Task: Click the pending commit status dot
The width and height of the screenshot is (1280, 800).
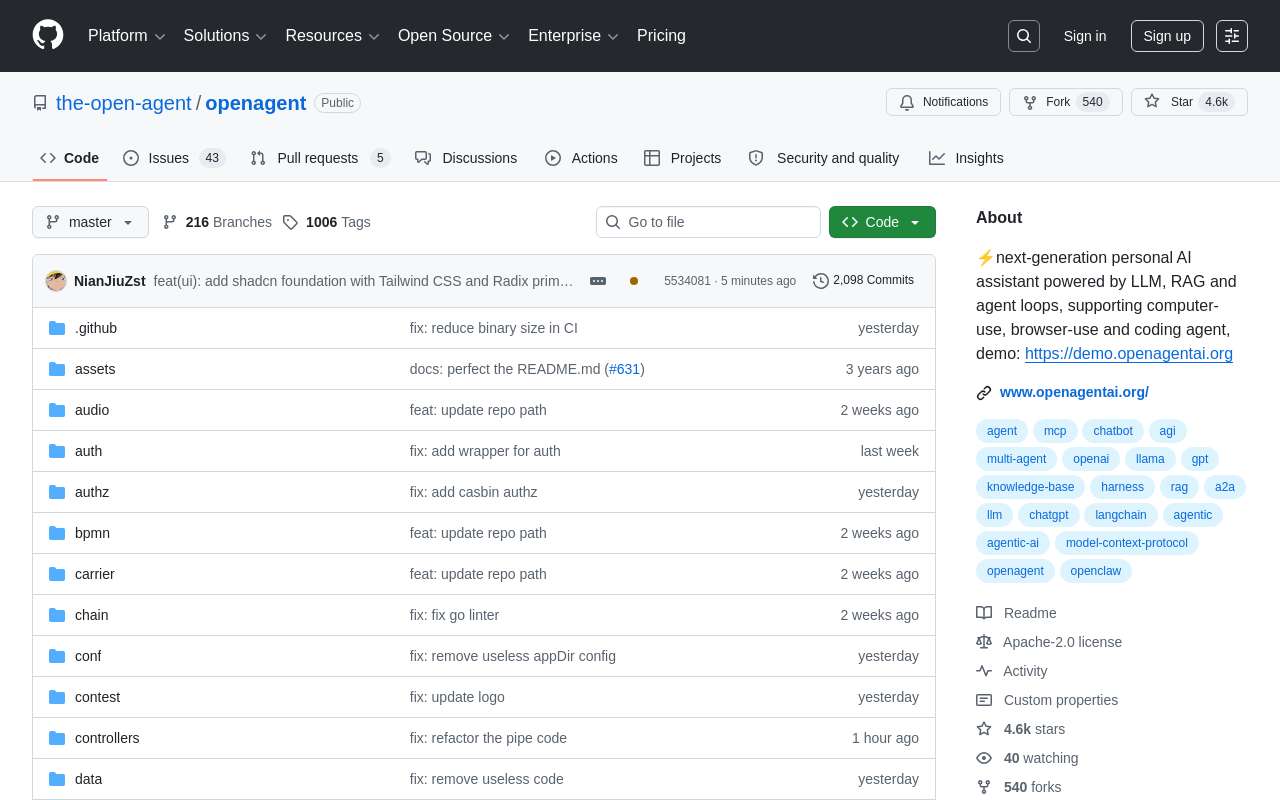Action: point(634,281)
